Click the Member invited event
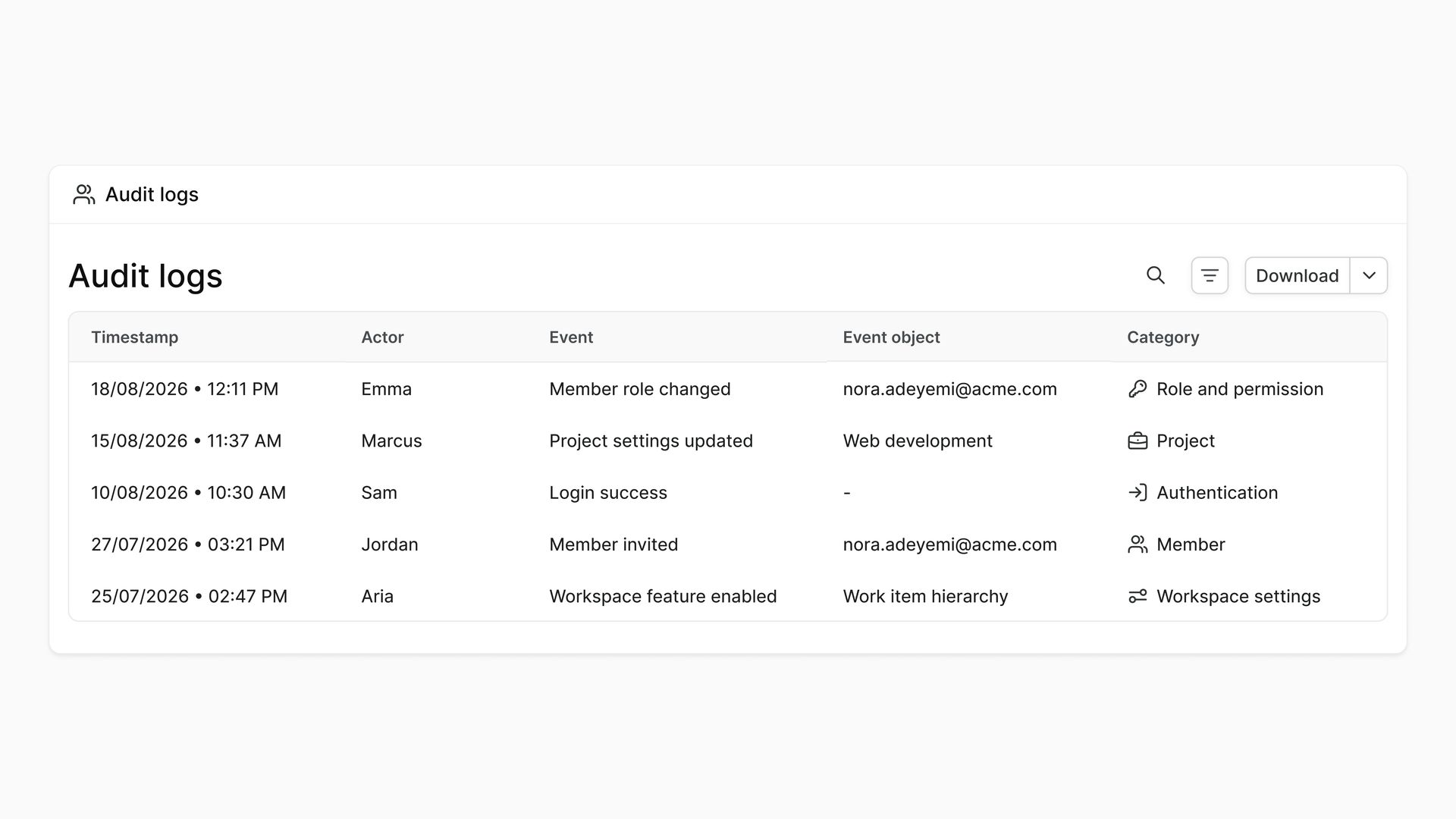The height and width of the screenshot is (819, 1456). tap(613, 544)
